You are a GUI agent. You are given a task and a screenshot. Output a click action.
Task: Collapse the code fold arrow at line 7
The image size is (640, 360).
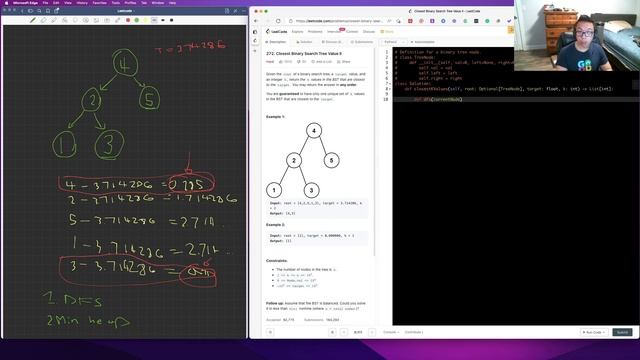390,84
